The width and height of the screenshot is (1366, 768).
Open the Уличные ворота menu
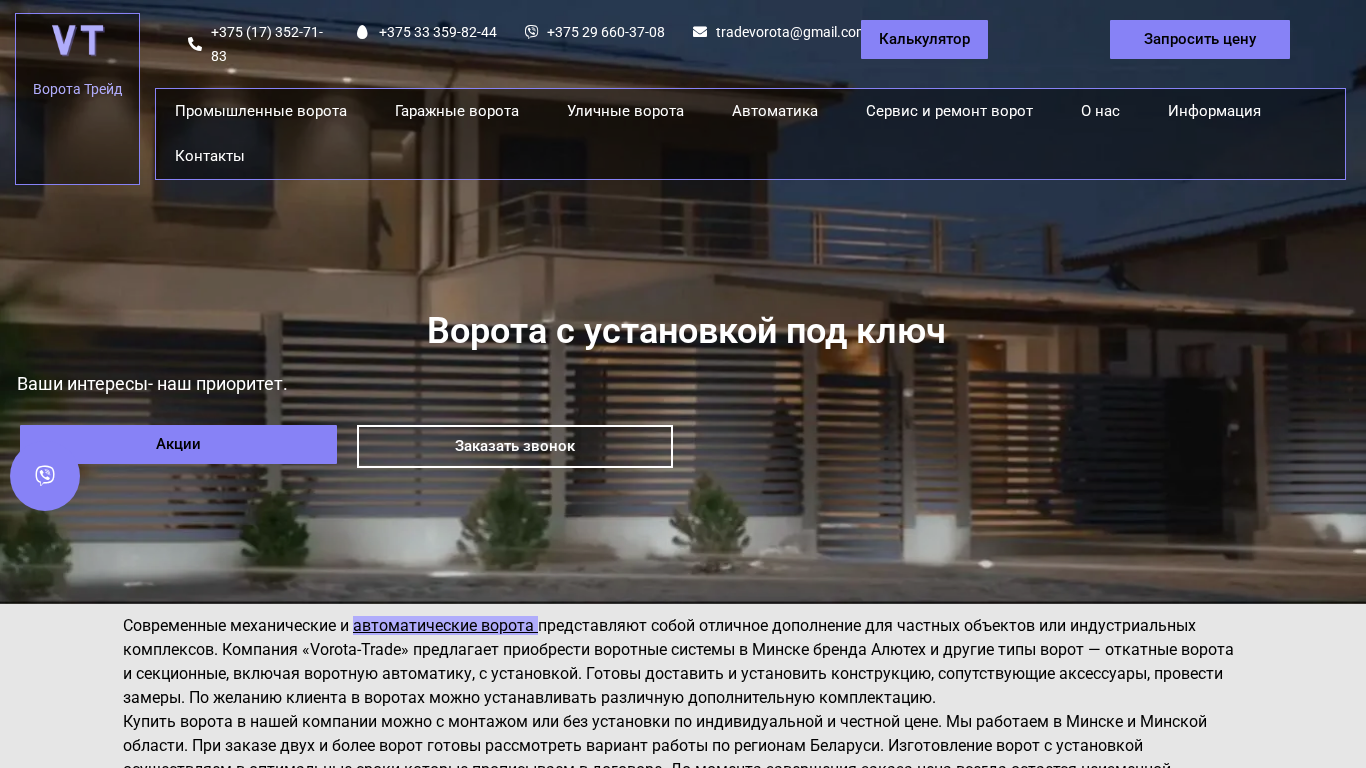click(625, 111)
